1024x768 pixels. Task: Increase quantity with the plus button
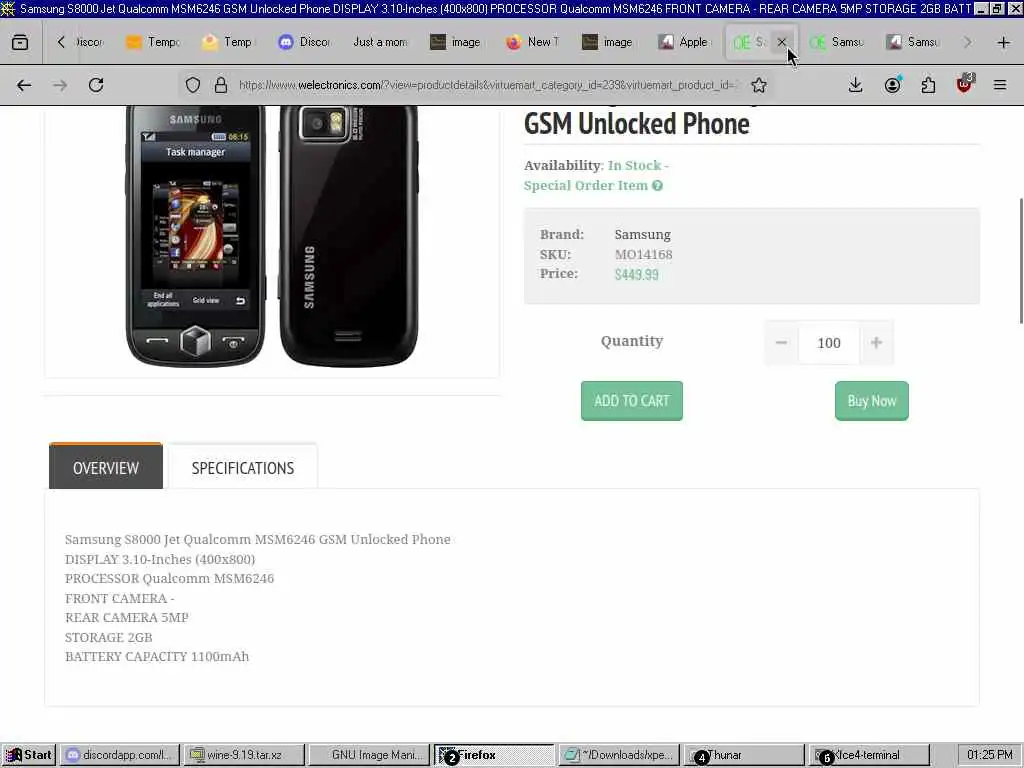[x=876, y=342]
